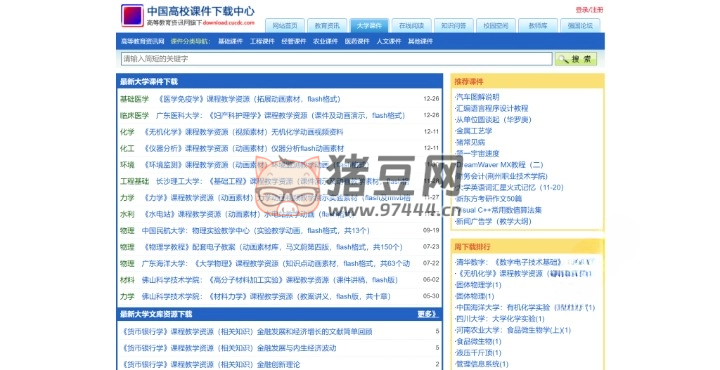The height and width of the screenshot is (370, 720).
Task: Click the site logo image
Action: click(132, 15)
